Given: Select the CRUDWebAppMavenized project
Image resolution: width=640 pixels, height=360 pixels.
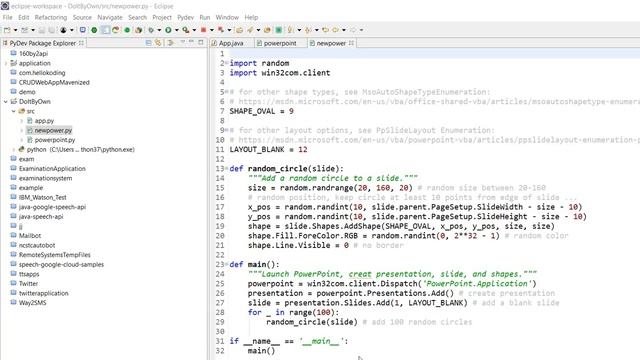Looking at the screenshot, I should [54, 82].
